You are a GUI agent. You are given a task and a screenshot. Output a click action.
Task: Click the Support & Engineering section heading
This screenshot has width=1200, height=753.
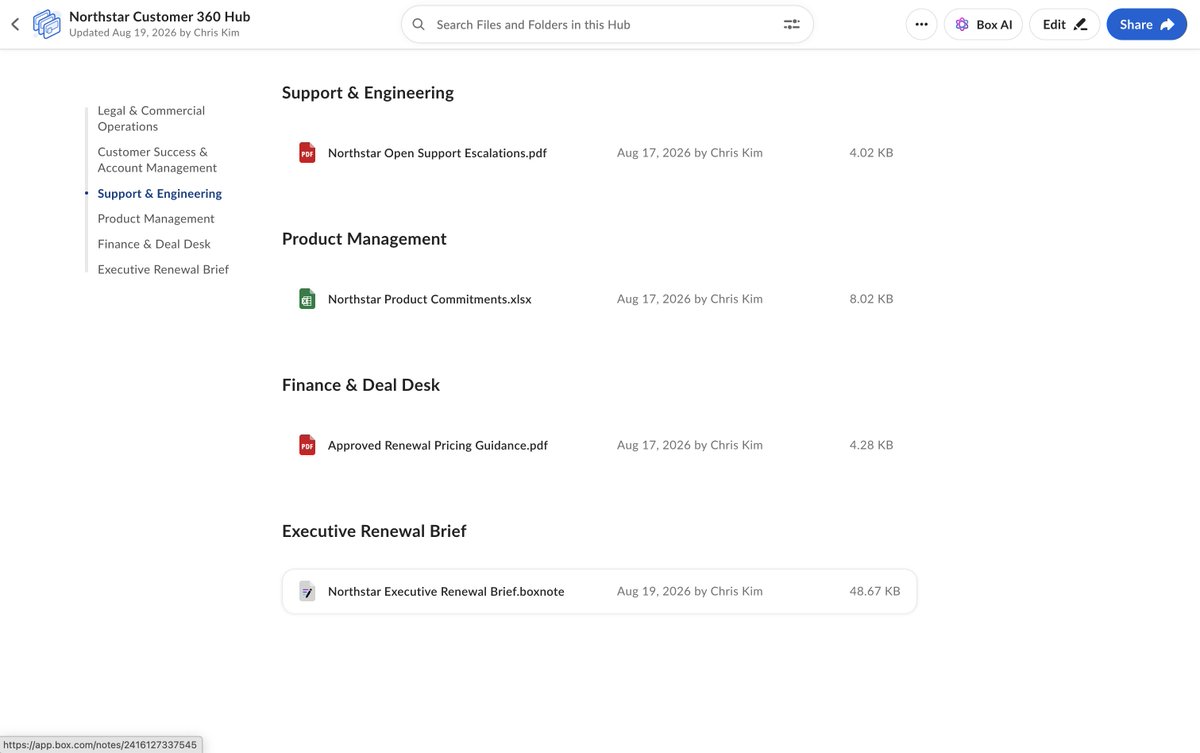(368, 93)
